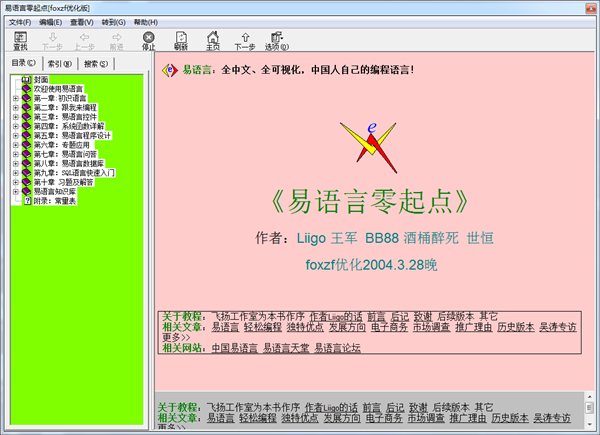Viewport: 600px width, 435px height.
Task: Expand the 第三章:易语言控件 node
Action: [16, 117]
